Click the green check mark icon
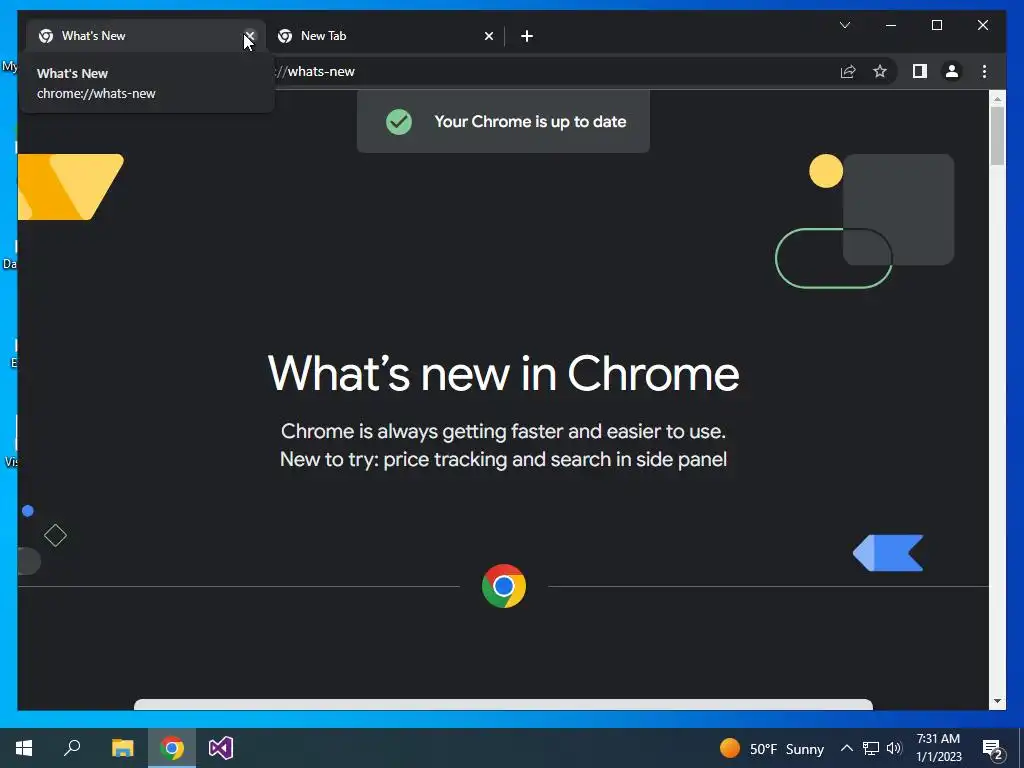The image size is (1024, 768). click(398, 121)
